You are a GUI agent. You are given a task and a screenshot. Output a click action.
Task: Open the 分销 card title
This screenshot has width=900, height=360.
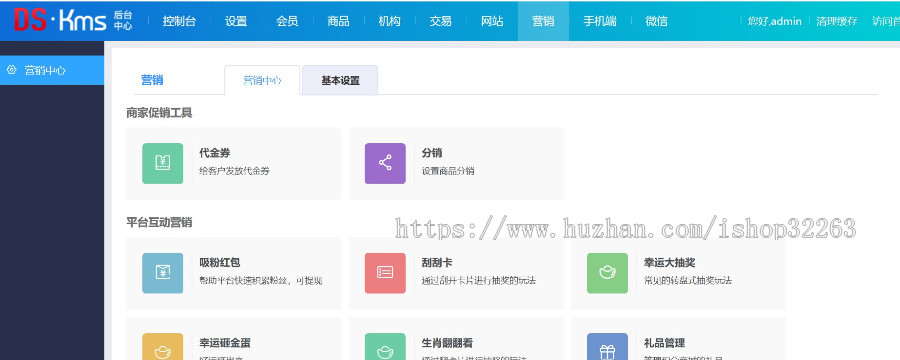432,153
